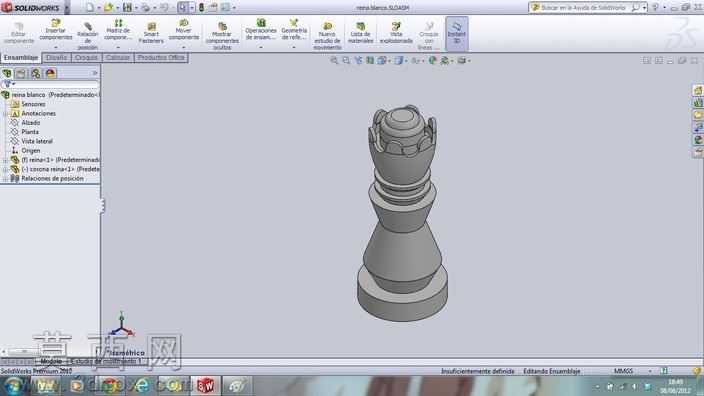This screenshot has width=704, height=396.
Task: Click 'Insuficientemente definida' status text
Action: pos(478,371)
